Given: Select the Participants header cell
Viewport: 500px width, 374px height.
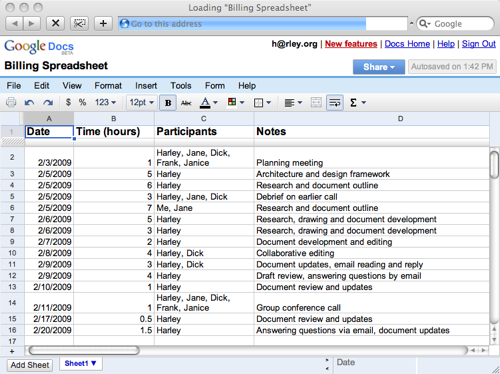Looking at the screenshot, I should click(x=204, y=132).
